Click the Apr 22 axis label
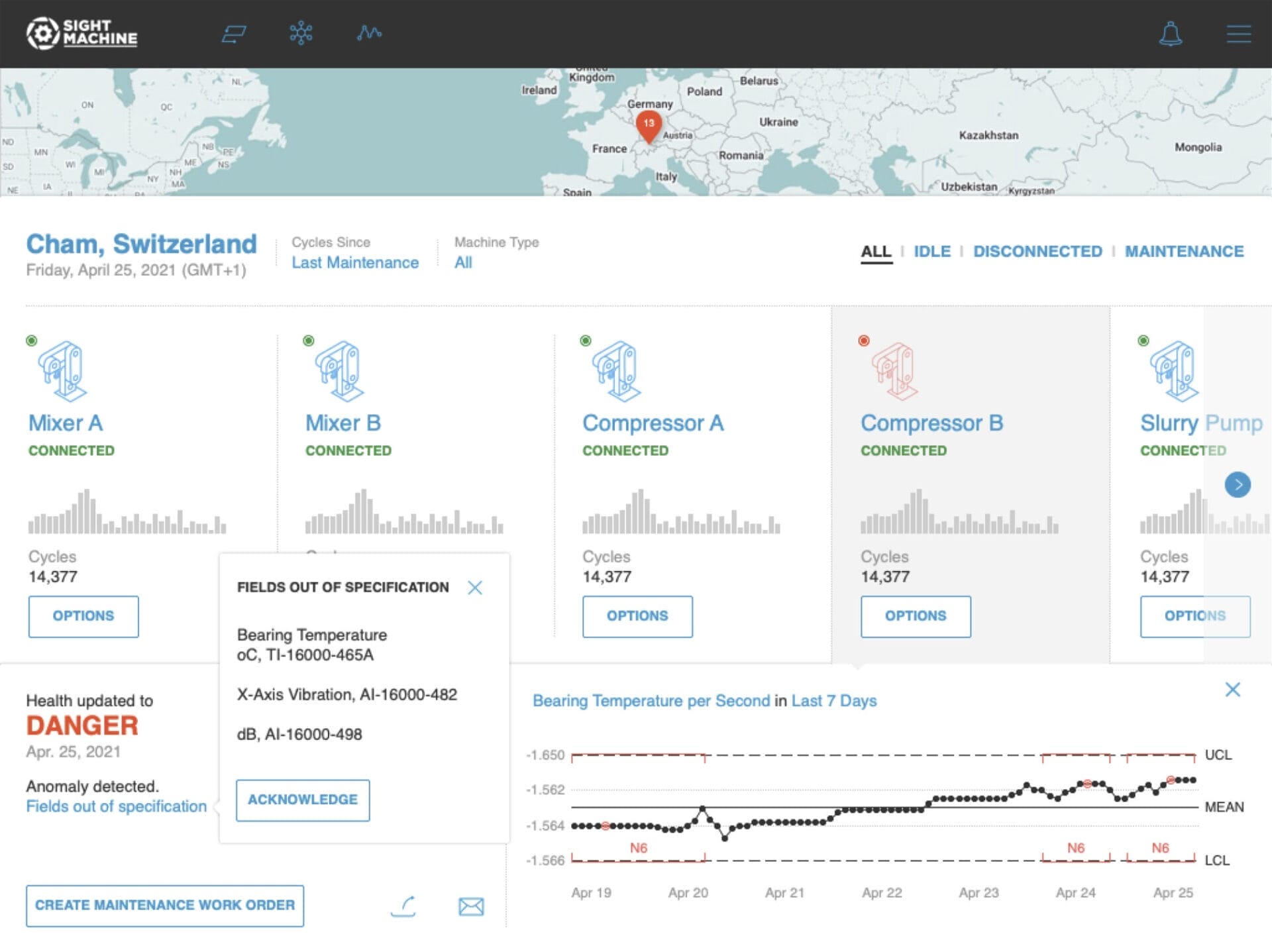The width and height of the screenshot is (1272, 952). tap(882, 893)
